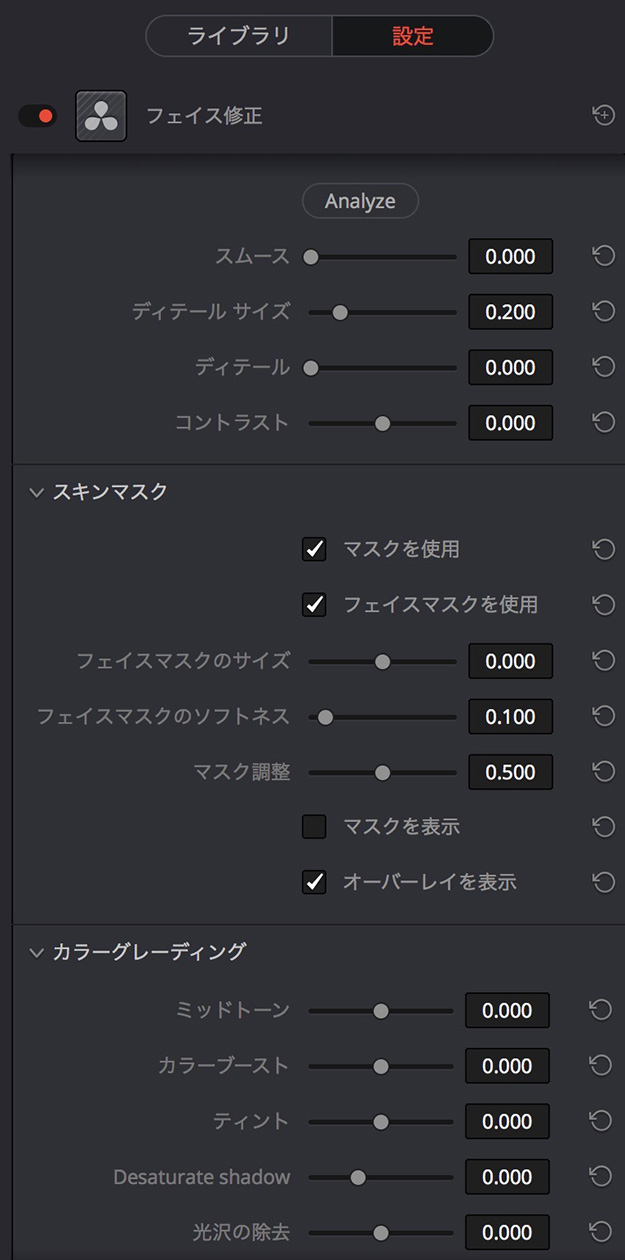625x1260 pixels.
Task: Select the 設定 tab
Action: click(x=412, y=36)
